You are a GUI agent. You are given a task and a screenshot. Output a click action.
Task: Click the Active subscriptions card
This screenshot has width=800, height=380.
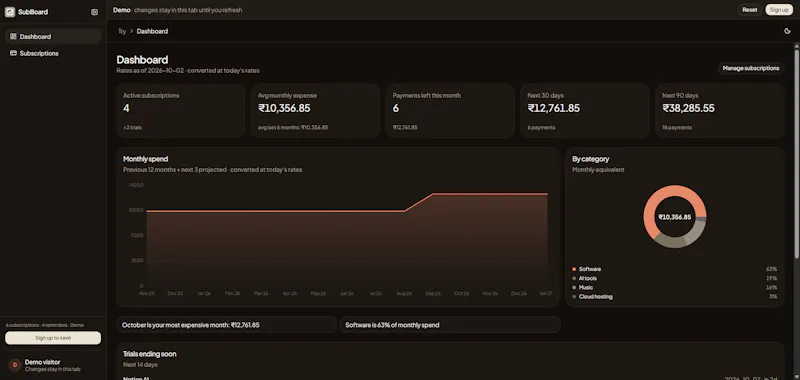click(x=181, y=111)
